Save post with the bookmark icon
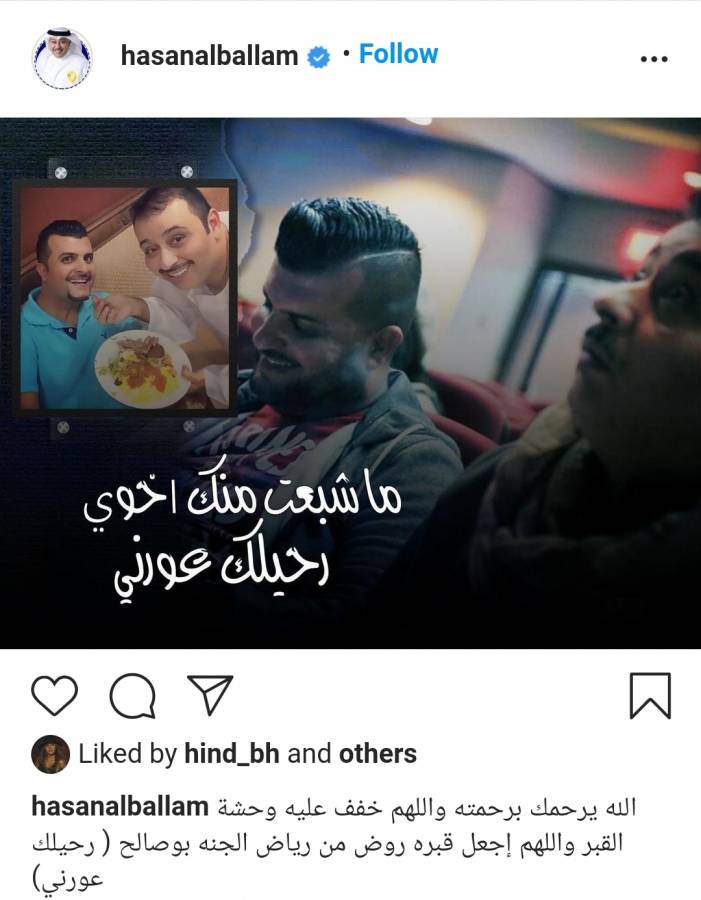The image size is (701, 900). click(x=650, y=696)
